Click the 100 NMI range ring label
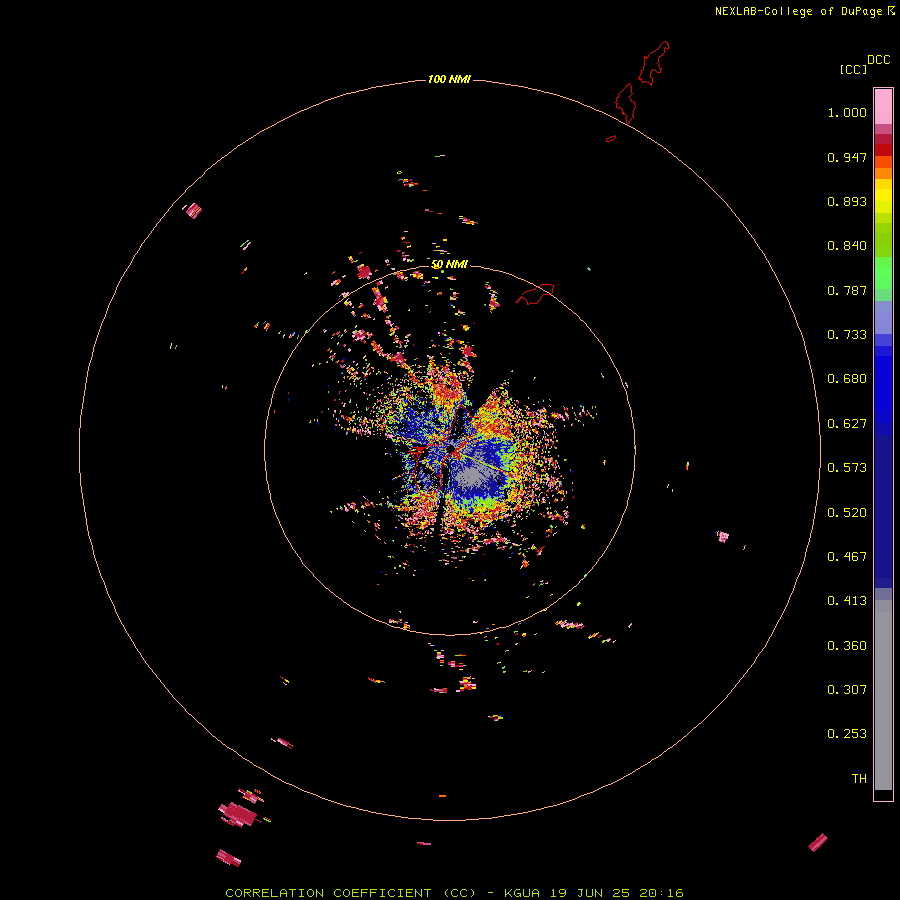This screenshot has height=900, width=900. [449, 79]
